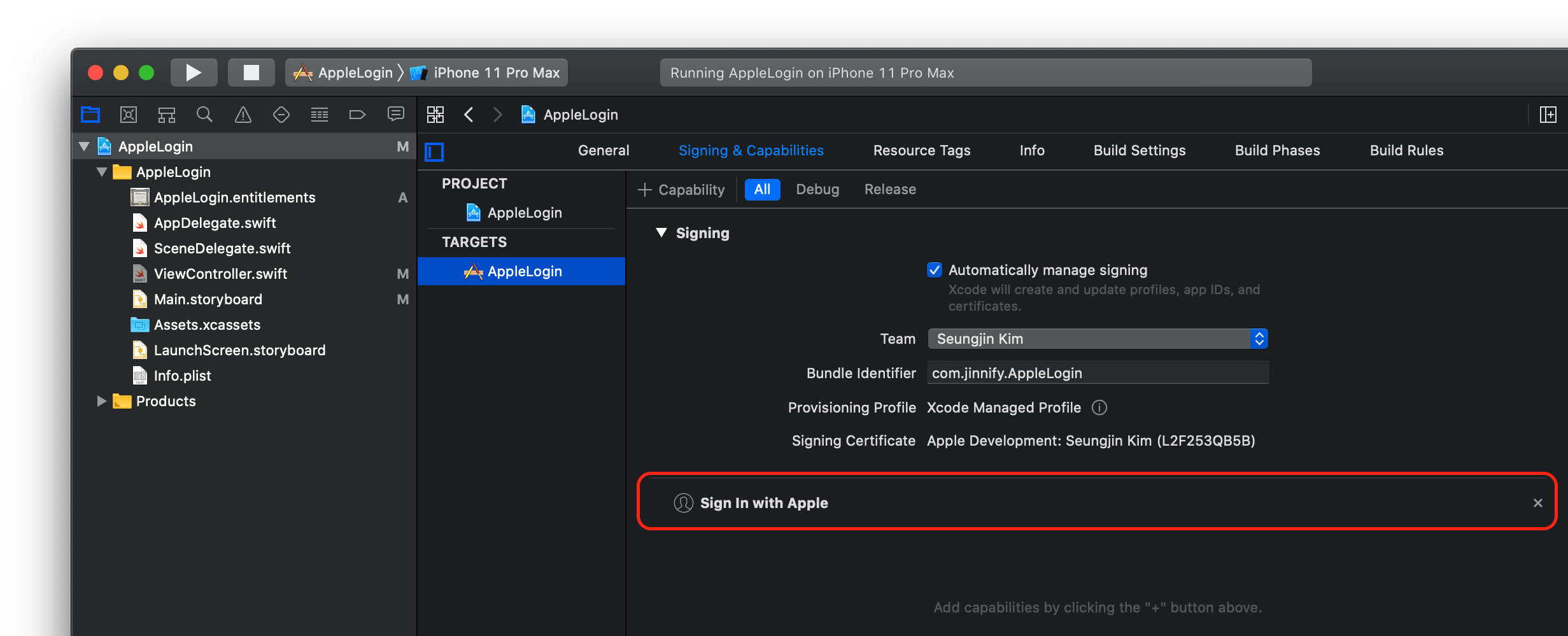Remove Sign In with Apple capability
Viewport: 1568px width, 636px height.
click(x=1538, y=503)
